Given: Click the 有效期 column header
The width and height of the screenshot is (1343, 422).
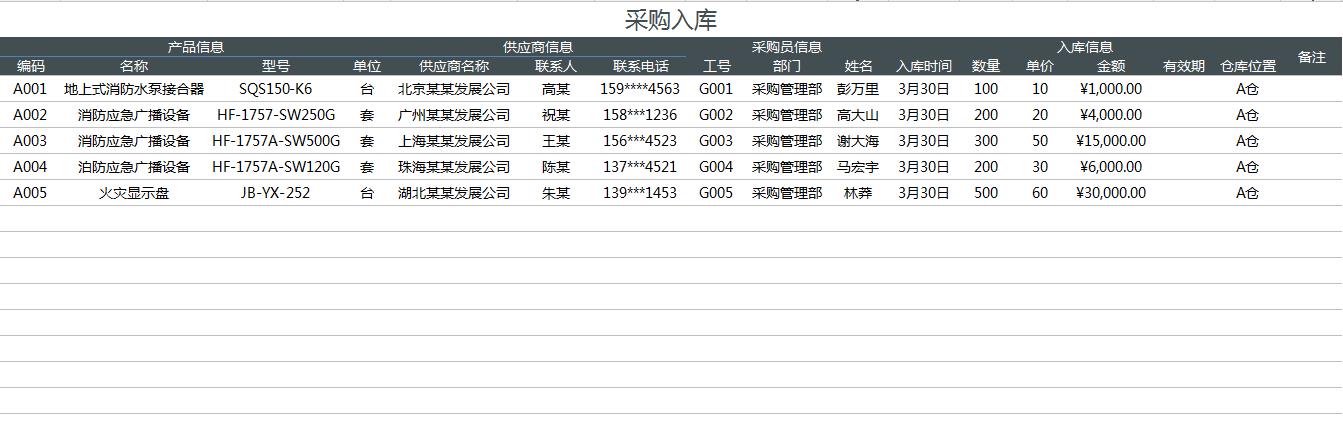Looking at the screenshot, I should point(1184,66).
